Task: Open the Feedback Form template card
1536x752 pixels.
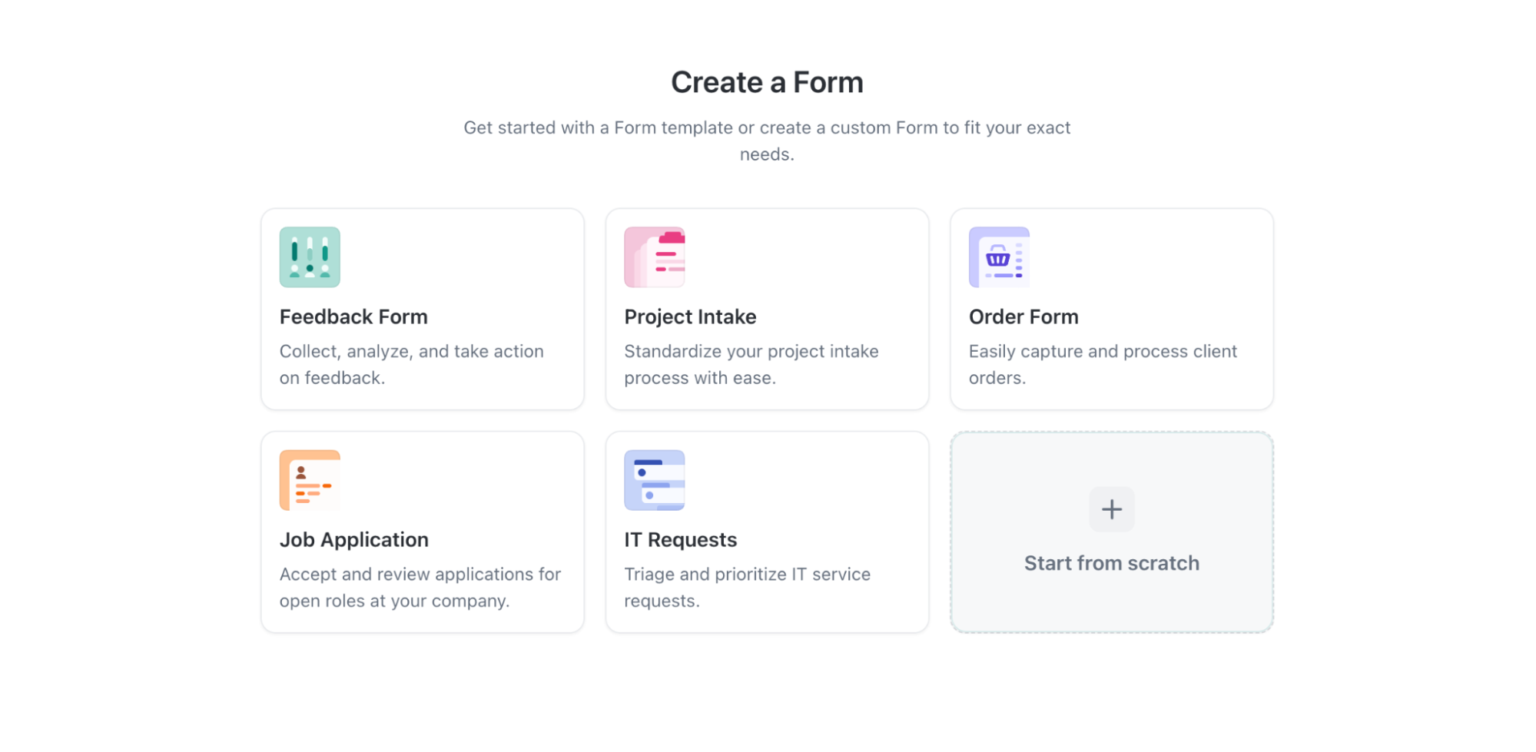Action: point(422,309)
